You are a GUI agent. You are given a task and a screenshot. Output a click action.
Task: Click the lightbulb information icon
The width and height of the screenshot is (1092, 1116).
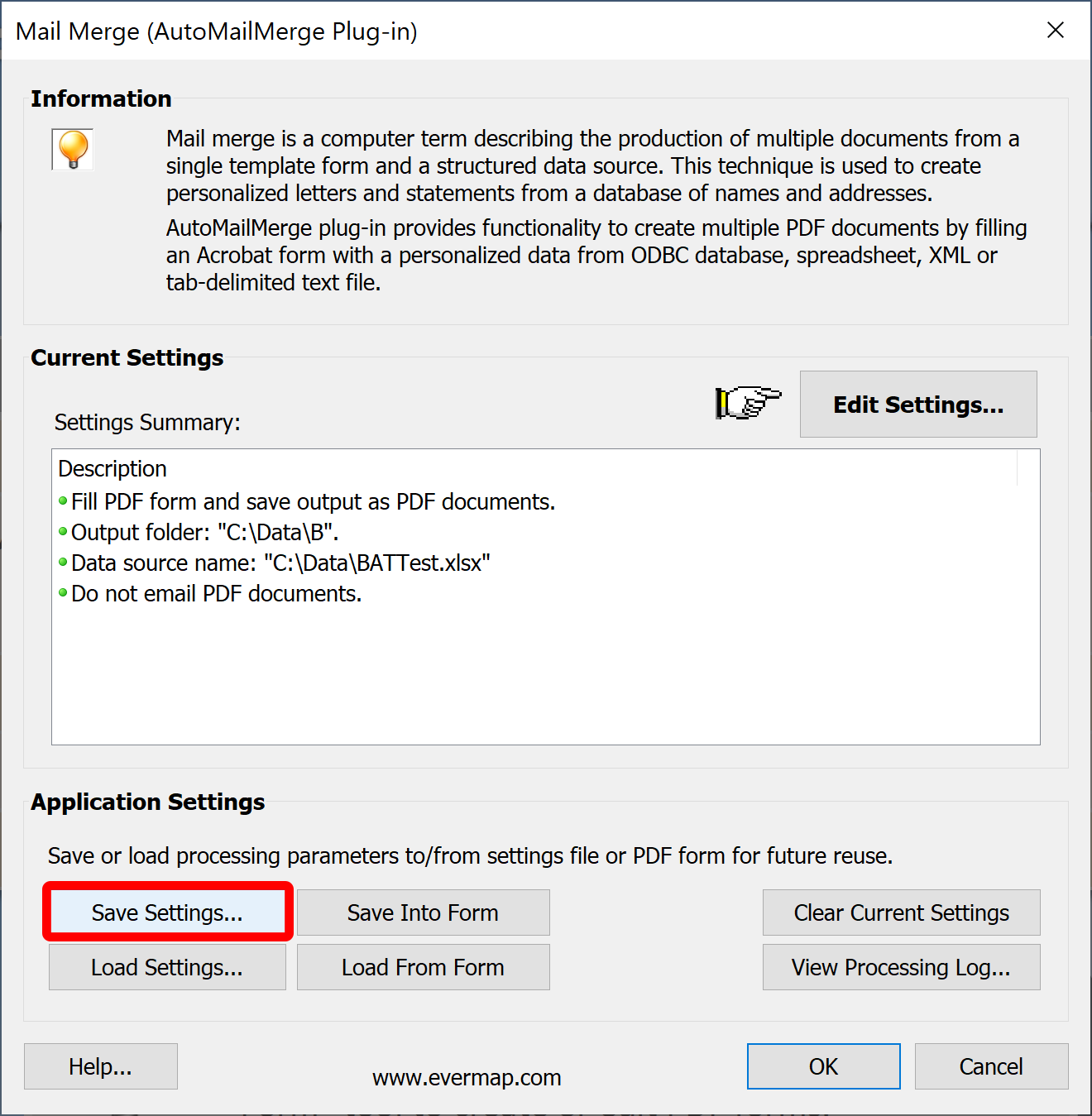point(73,149)
